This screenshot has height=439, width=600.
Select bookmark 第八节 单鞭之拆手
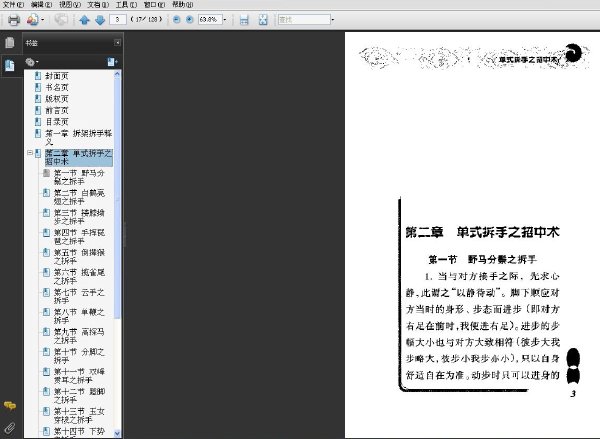coord(79,316)
